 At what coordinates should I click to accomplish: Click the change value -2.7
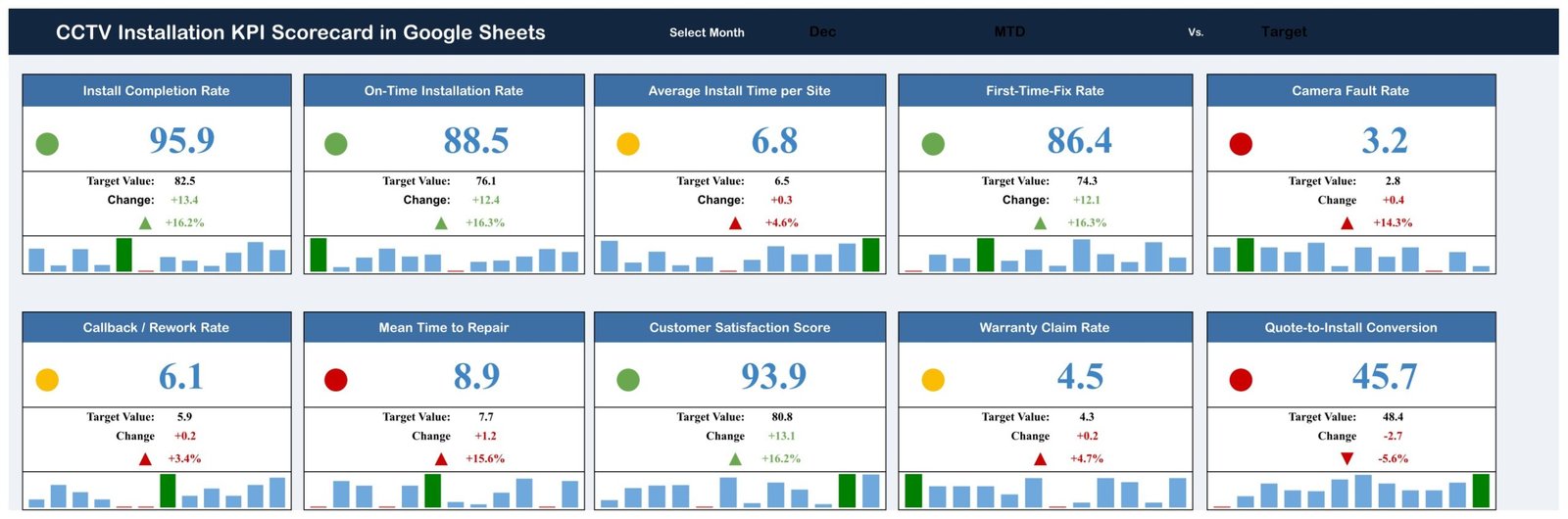(1393, 436)
